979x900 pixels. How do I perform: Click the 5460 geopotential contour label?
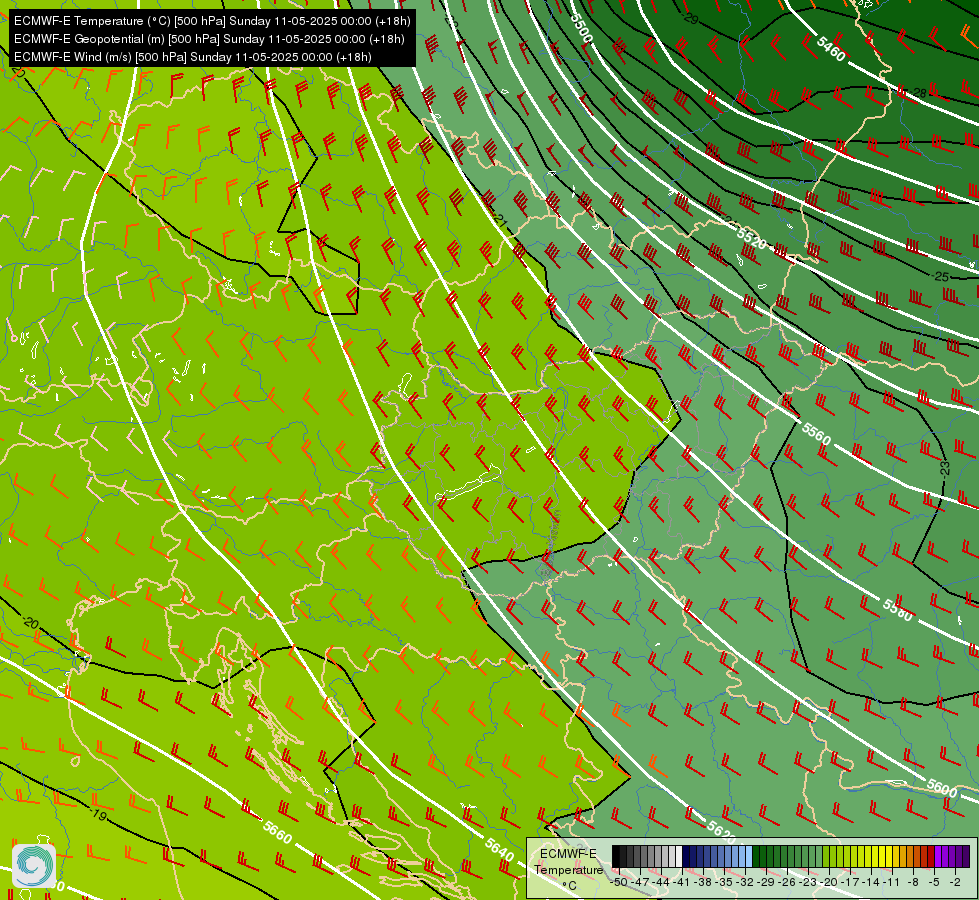click(831, 49)
